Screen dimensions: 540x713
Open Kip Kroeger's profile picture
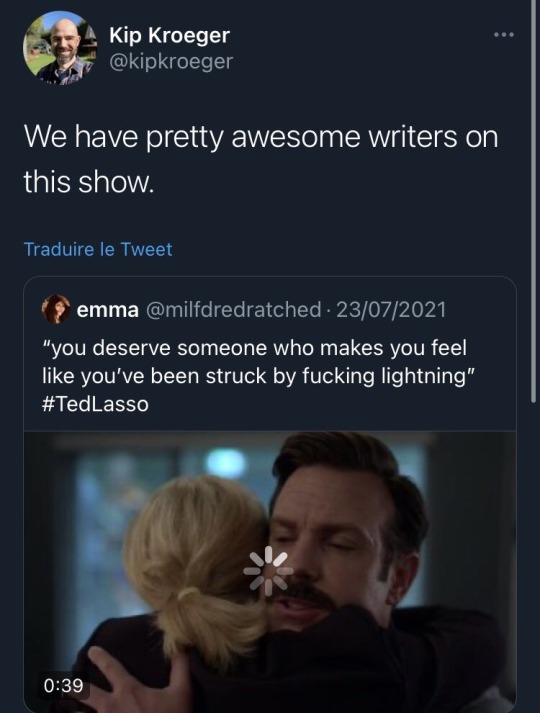pyautogui.click(x=60, y=48)
